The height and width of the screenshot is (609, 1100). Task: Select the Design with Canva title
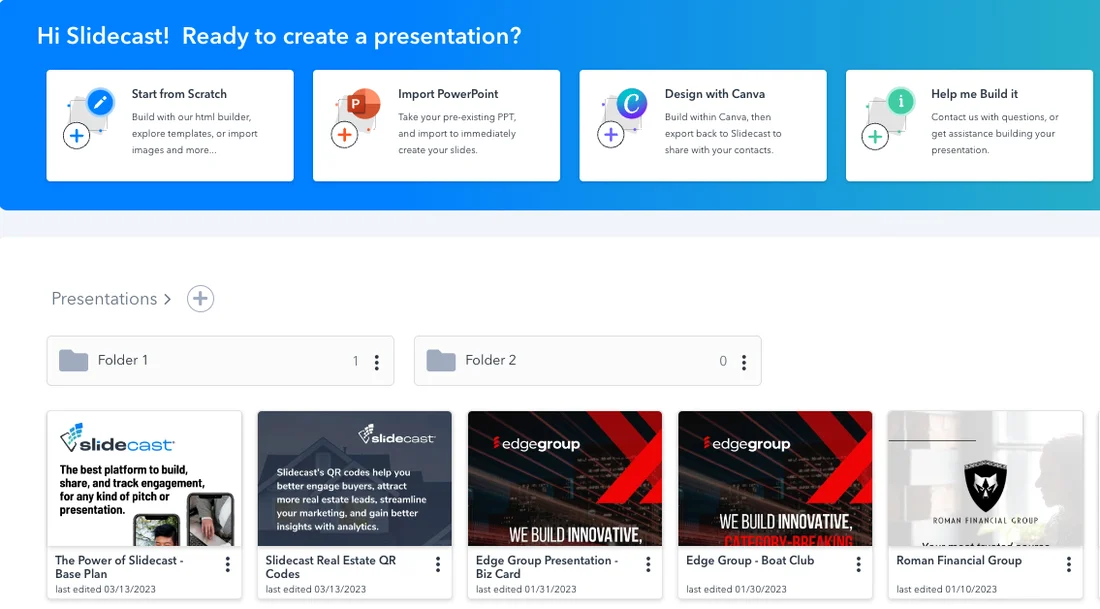point(714,94)
